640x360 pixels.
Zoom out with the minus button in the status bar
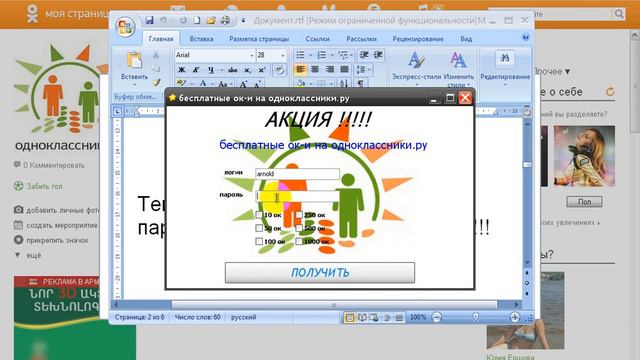(437, 317)
